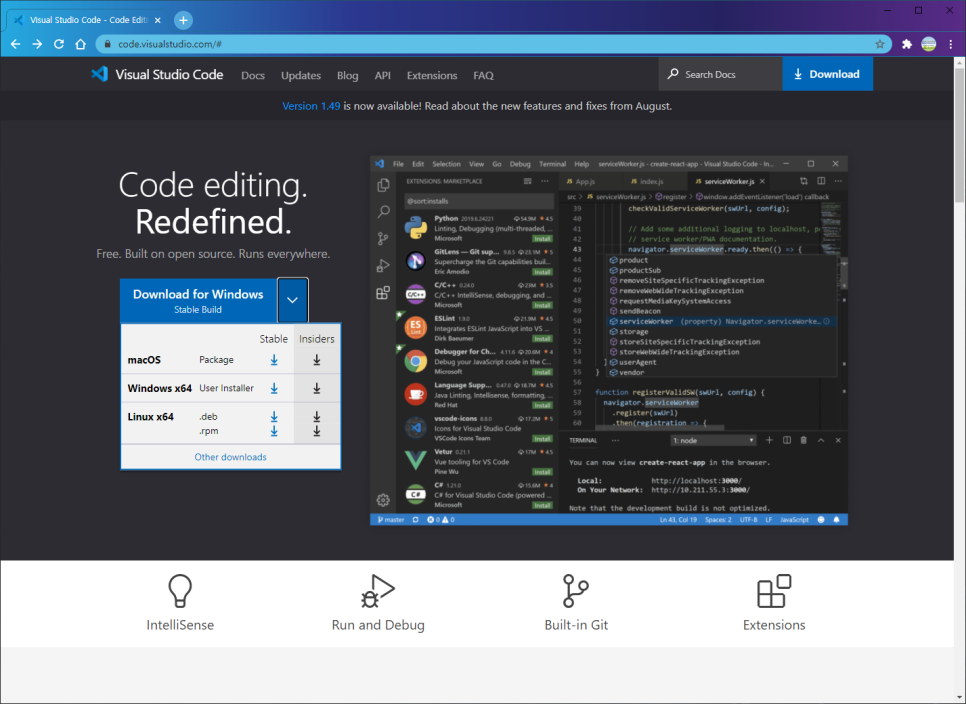Download Windows x64 Stable user installer
The image size is (966, 704).
(274, 389)
